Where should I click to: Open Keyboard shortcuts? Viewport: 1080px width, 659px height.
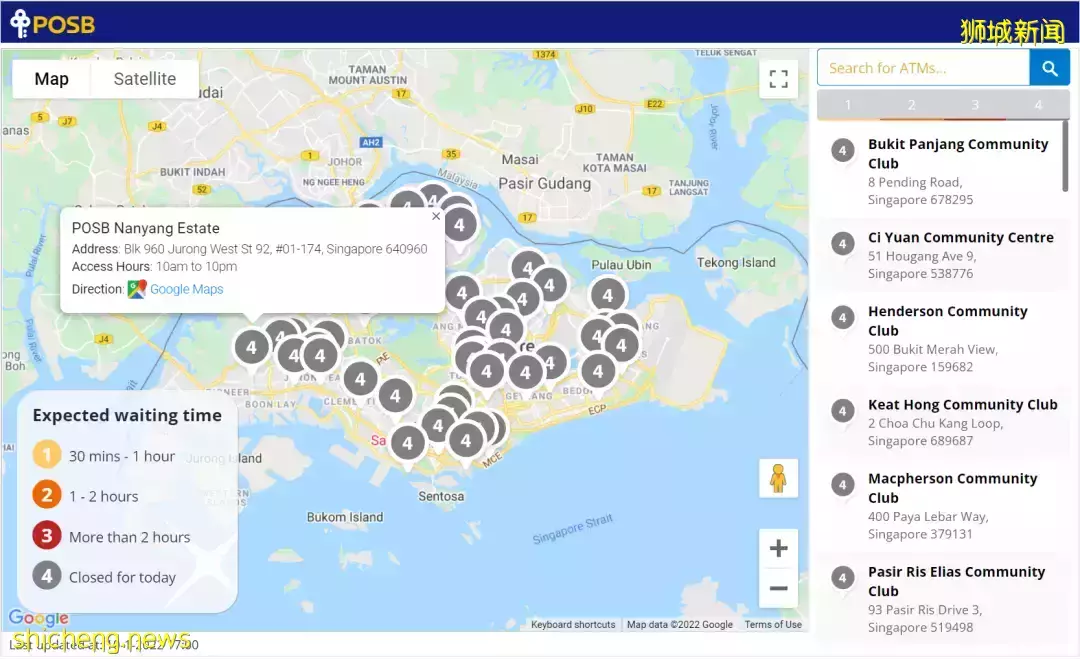(573, 625)
